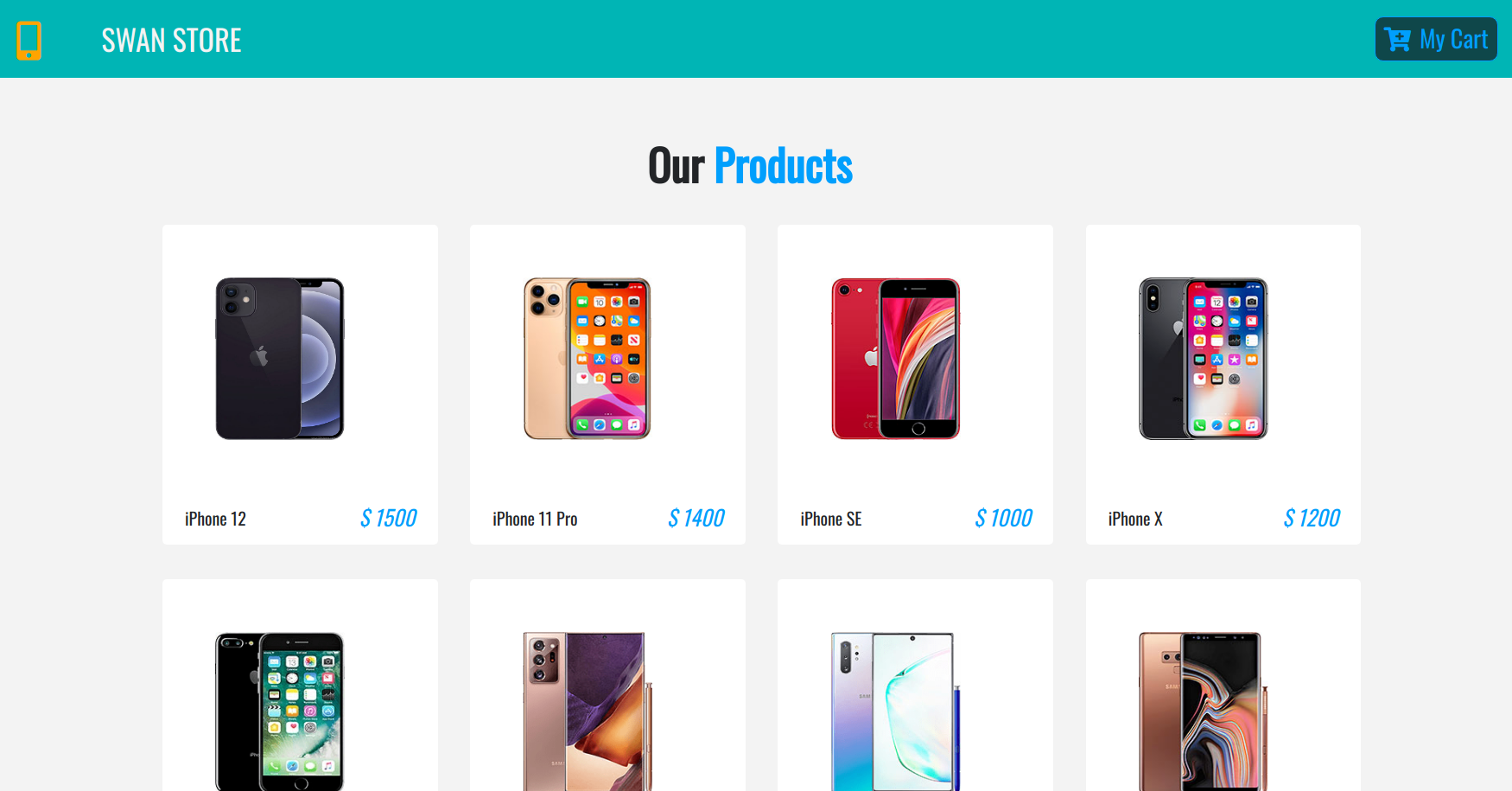Image resolution: width=1512 pixels, height=791 pixels.
Task: Click the iPhone SE product name
Action: pos(831,519)
